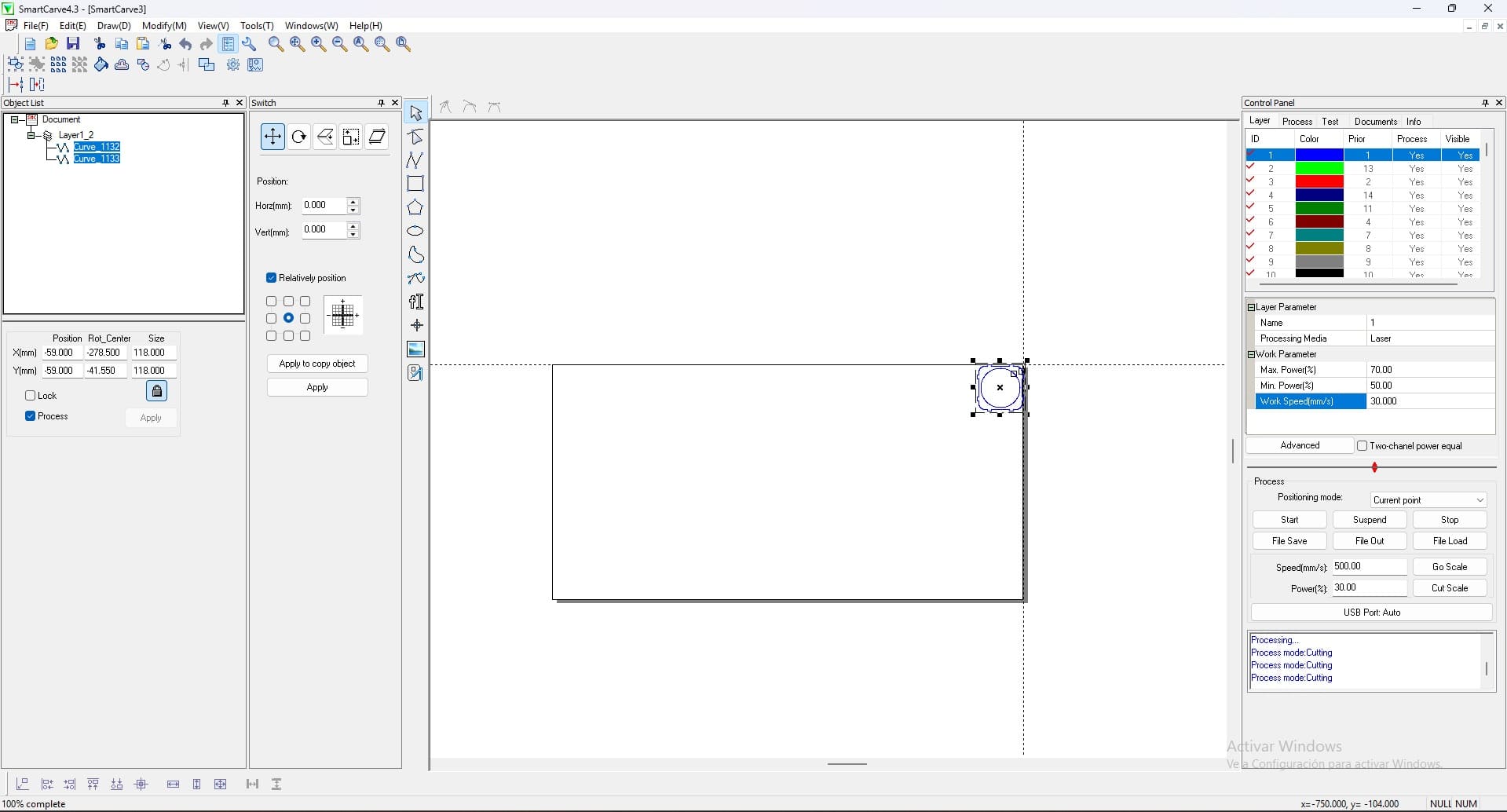This screenshot has width=1507, height=812.
Task: Click the mirror transform icon in Switch panel
Action: point(325,137)
